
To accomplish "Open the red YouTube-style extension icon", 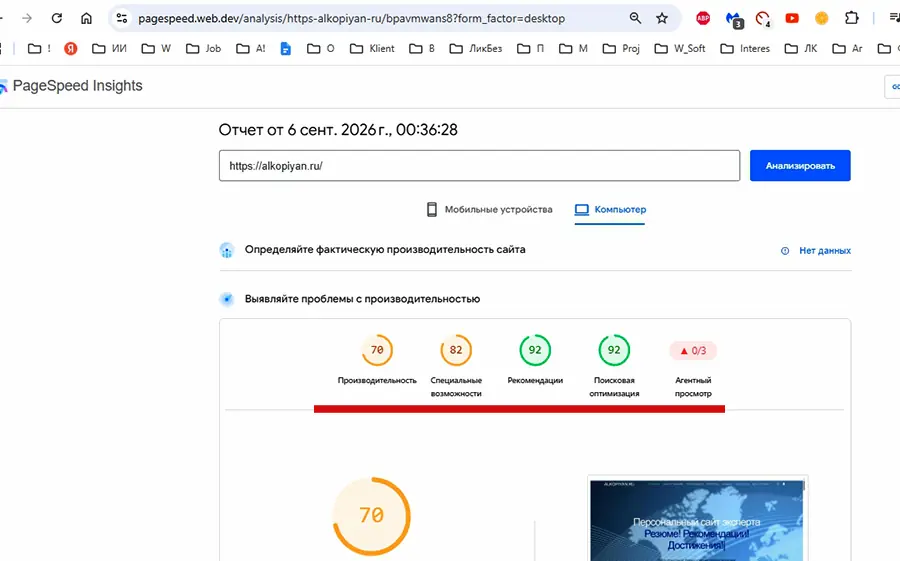I will (x=792, y=18).
